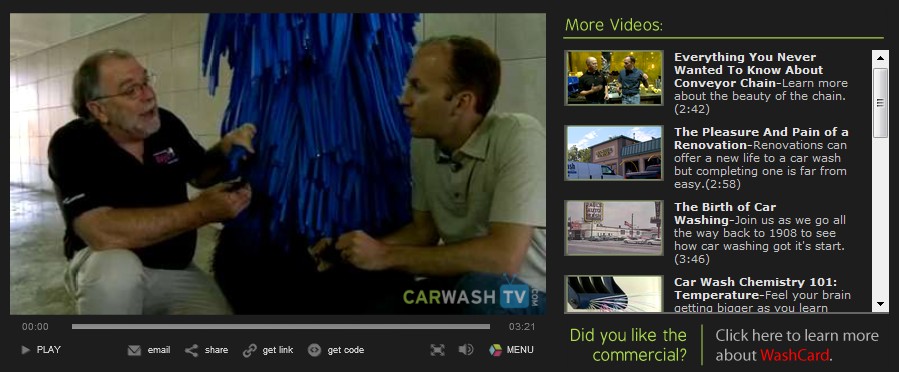899x372 pixels.
Task: Open the Everything You Never Wanted To Know title
Action: [x=749, y=70]
